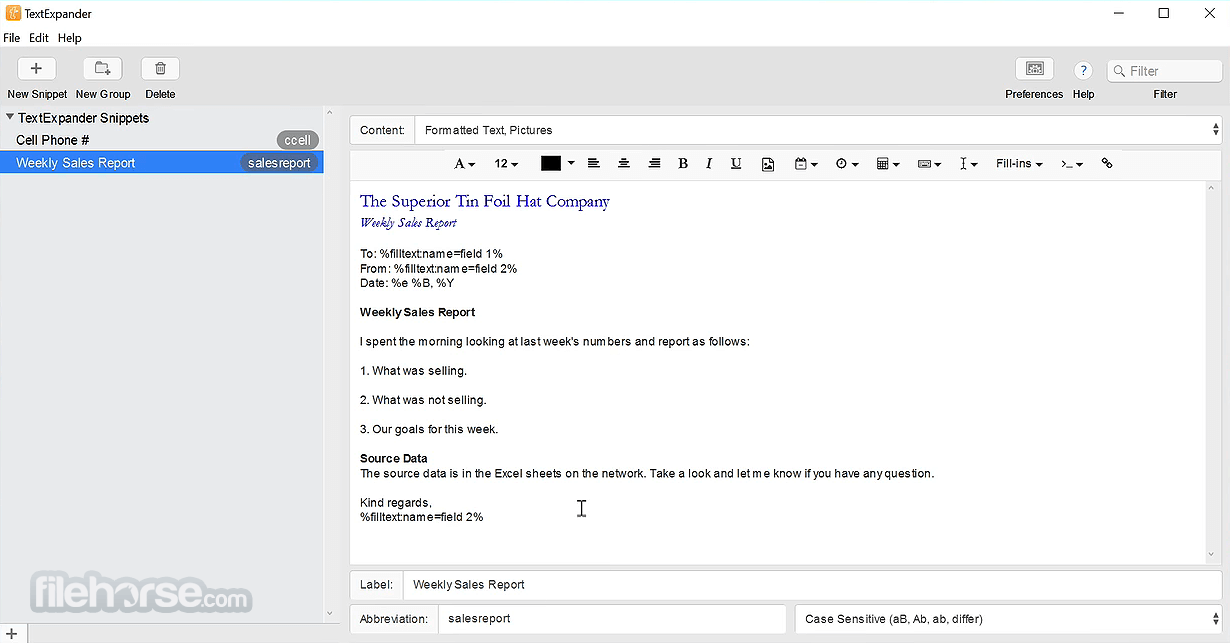Viewport: 1230px width, 643px height.
Task: Open the File menu
Action: click(11, 38)
